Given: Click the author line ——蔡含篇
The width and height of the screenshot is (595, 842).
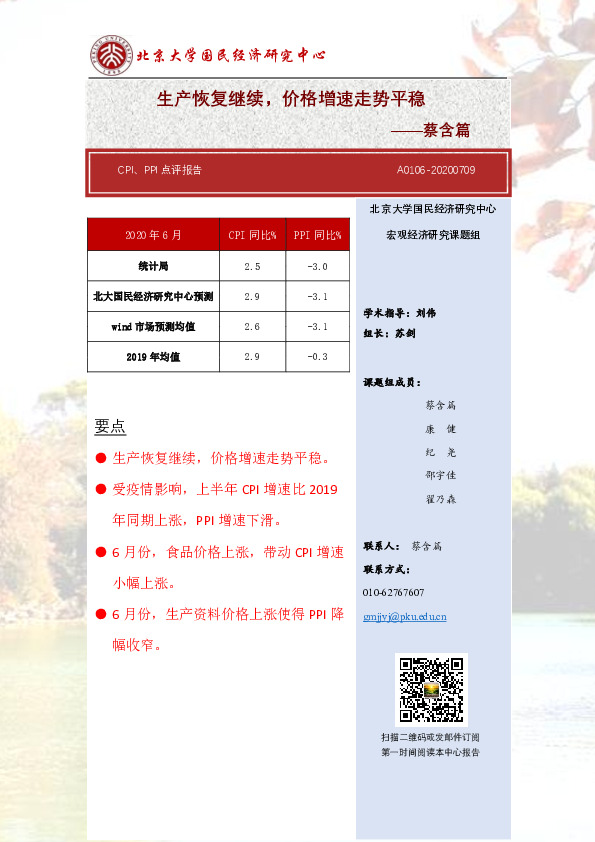Looking at the screenshot, I should (x=430, y=129).
